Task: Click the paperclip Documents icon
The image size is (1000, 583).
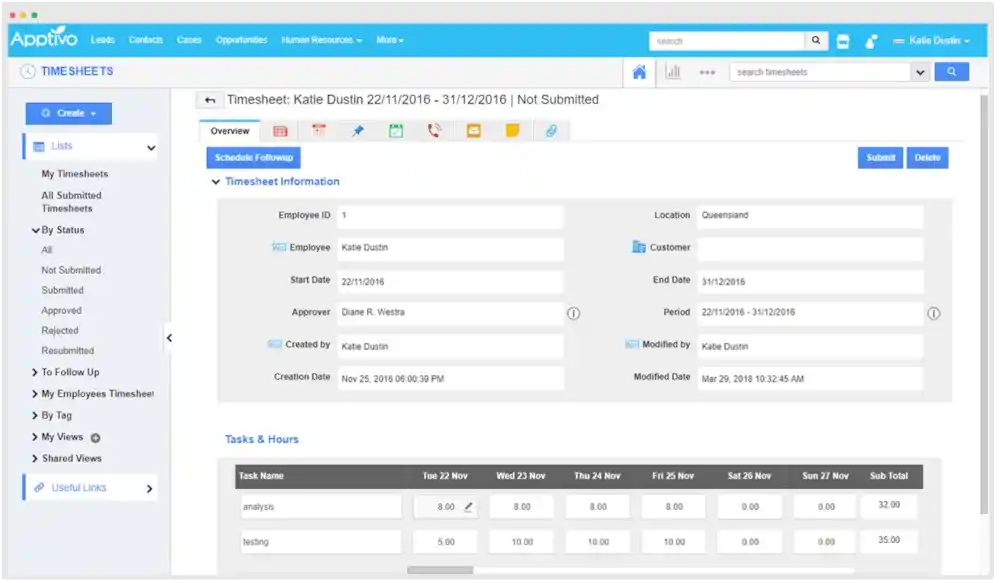Action: click(551, 130)
